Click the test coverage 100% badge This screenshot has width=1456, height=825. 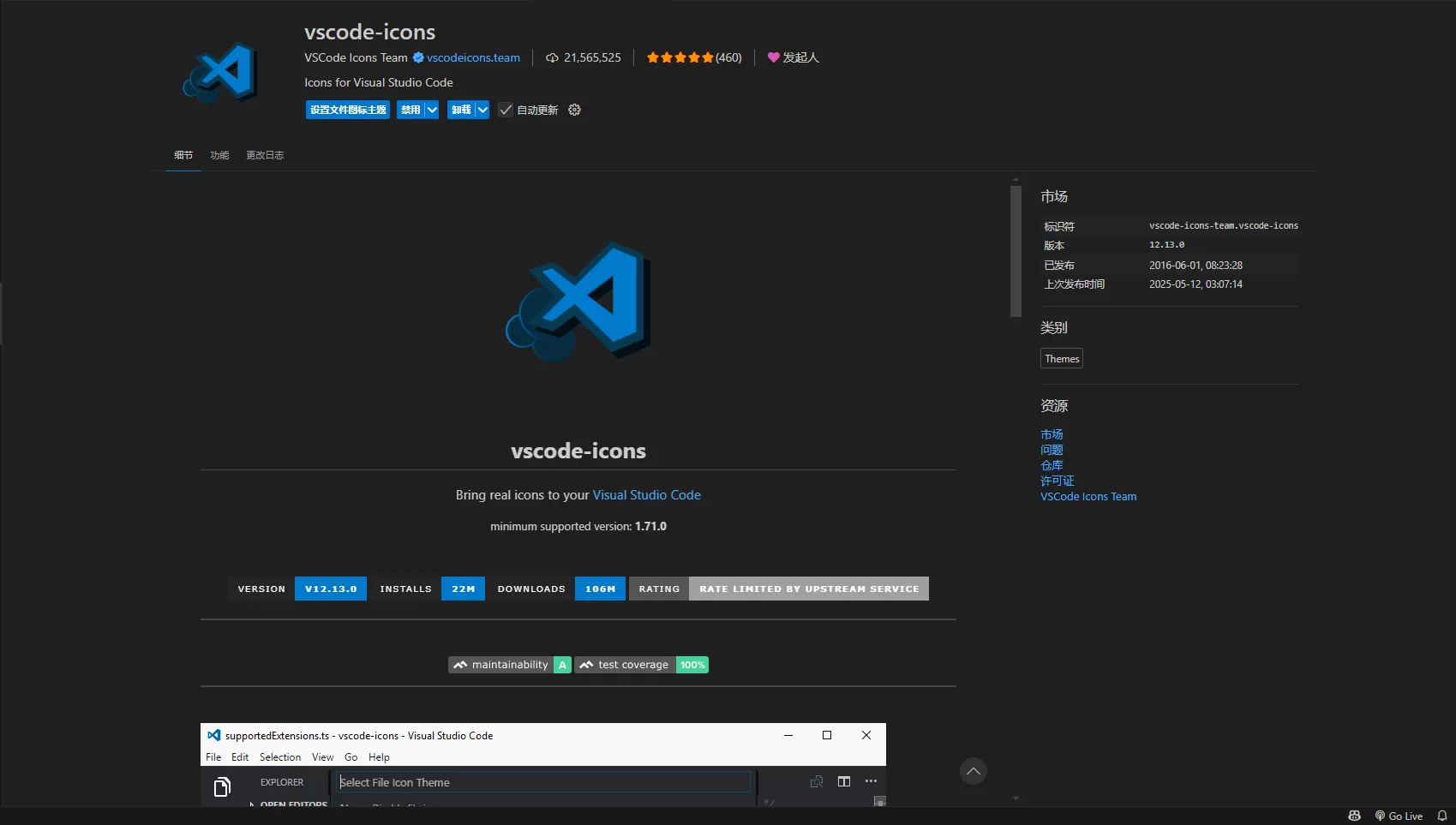click(642, 665)
